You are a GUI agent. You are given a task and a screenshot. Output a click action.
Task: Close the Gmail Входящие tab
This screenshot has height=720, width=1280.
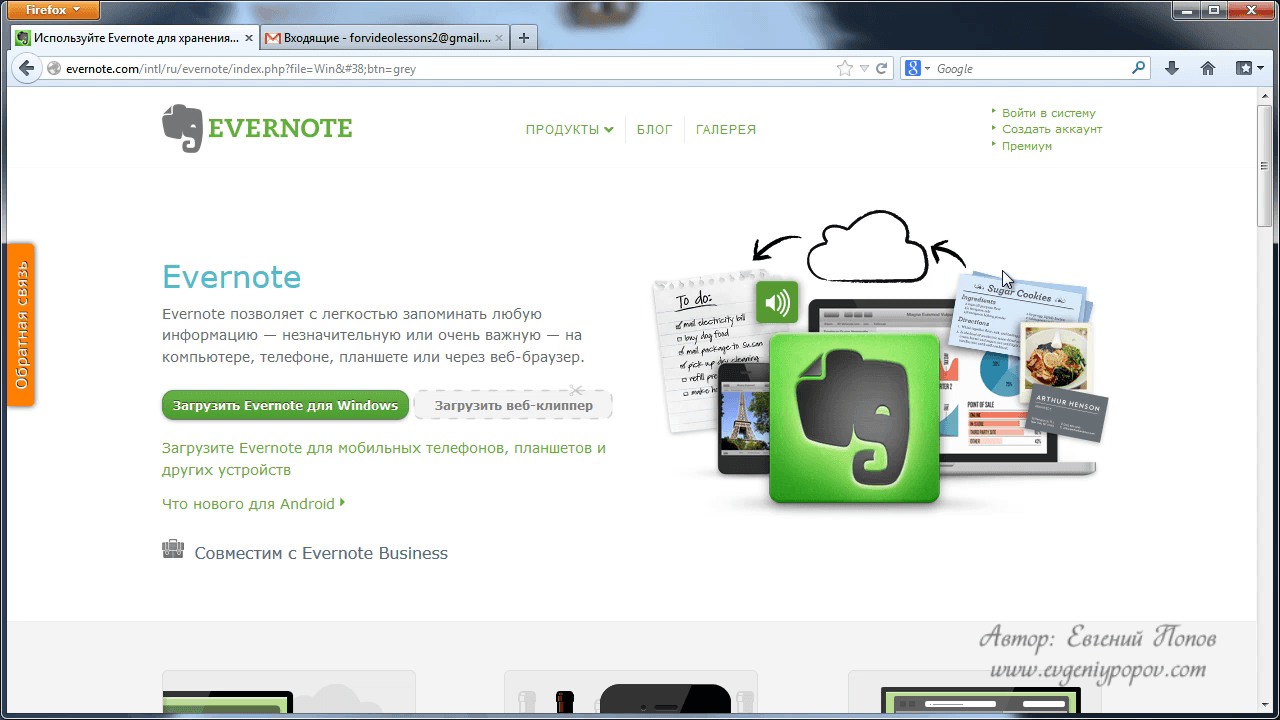pos(499,38)
